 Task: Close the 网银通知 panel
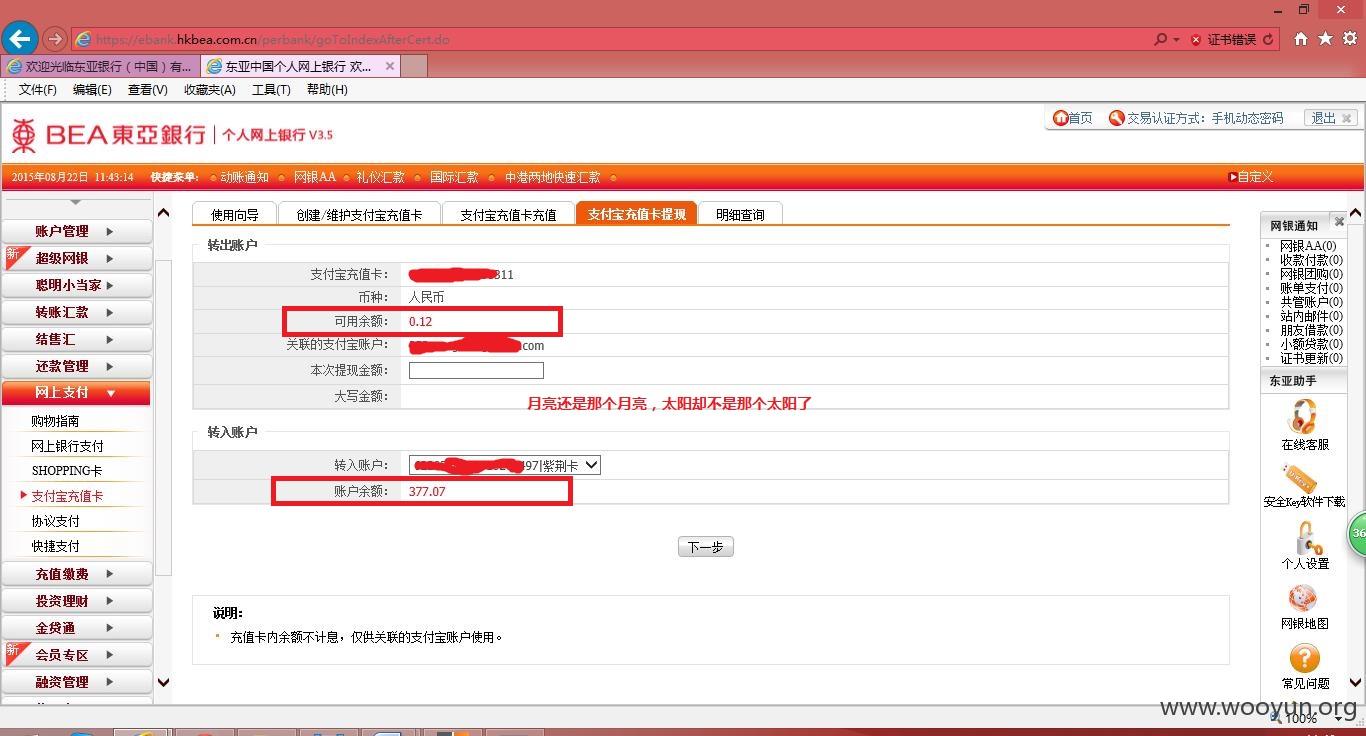[1339, 222]
